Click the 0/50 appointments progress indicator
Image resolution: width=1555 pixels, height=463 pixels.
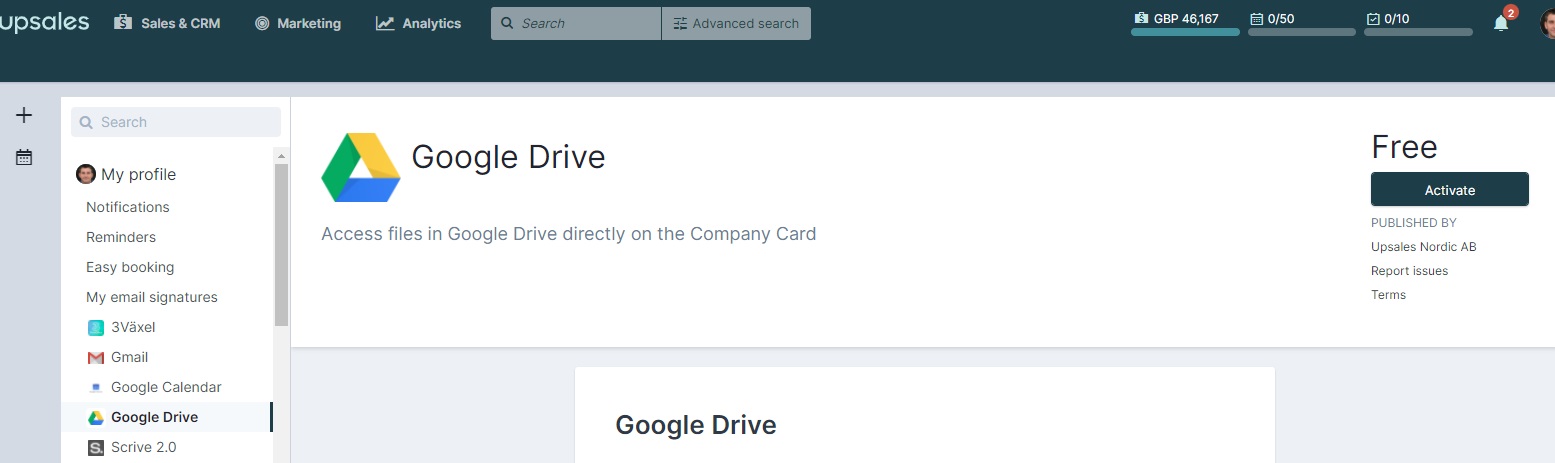point(1302,24)
